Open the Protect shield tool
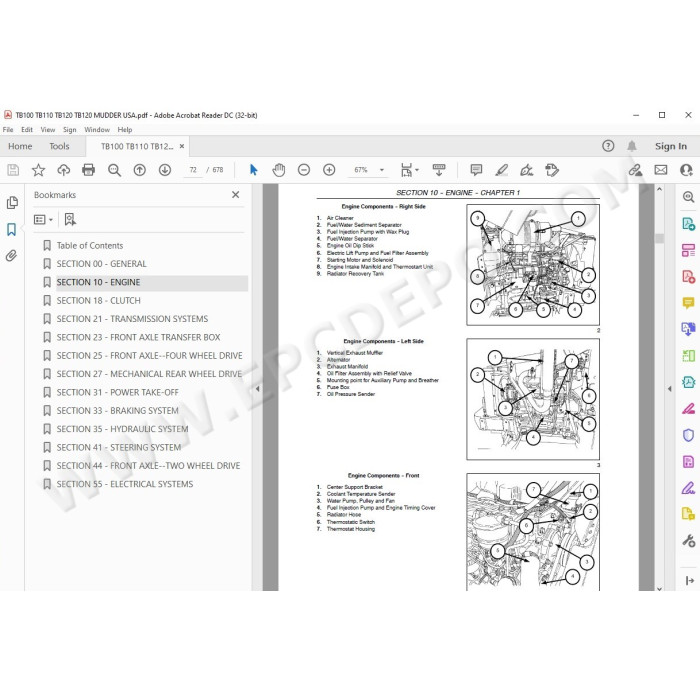 pyautogui.click(x=688, y=435)
